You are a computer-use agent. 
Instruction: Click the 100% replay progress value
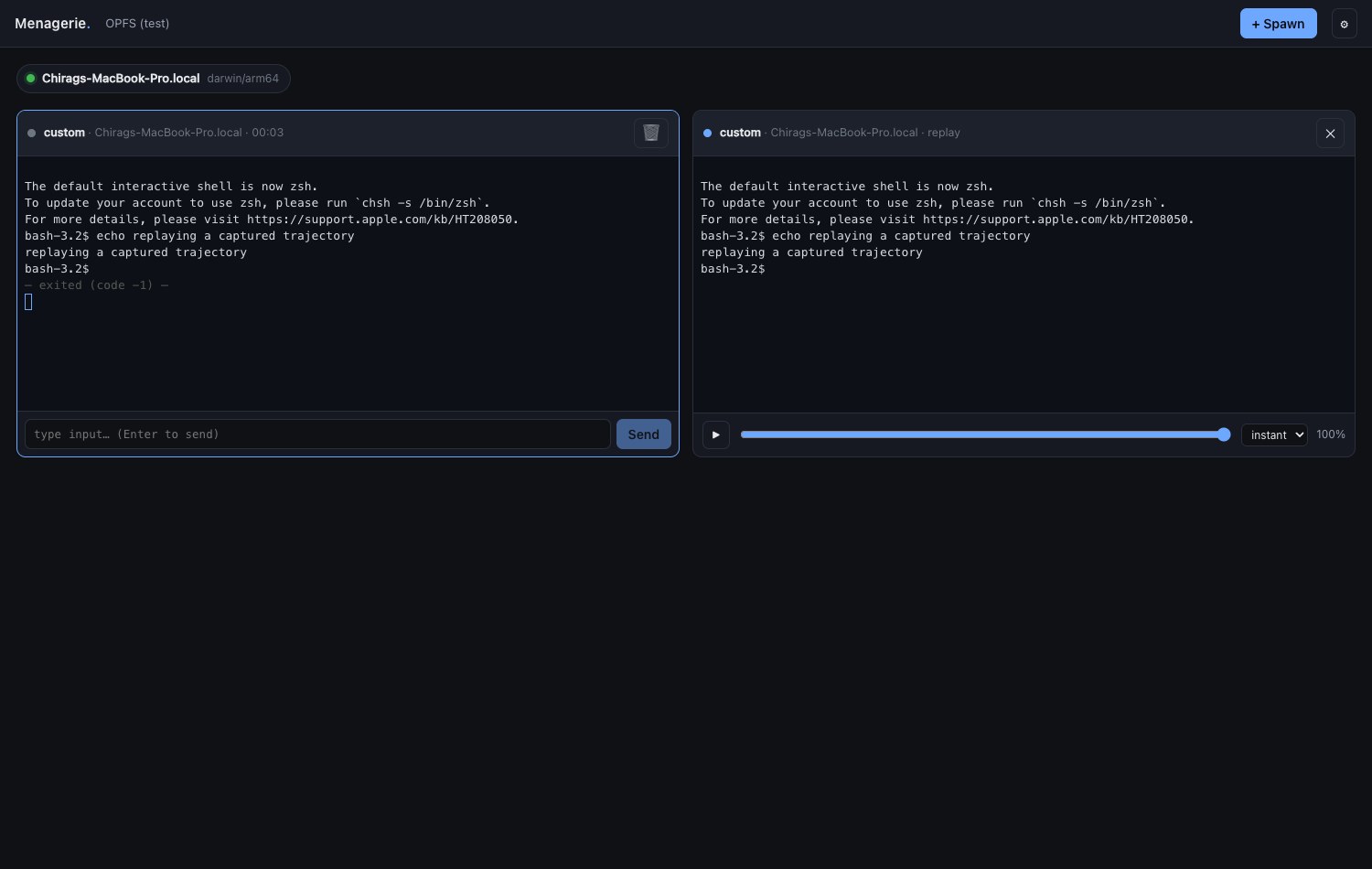(x=1331, y=434)
